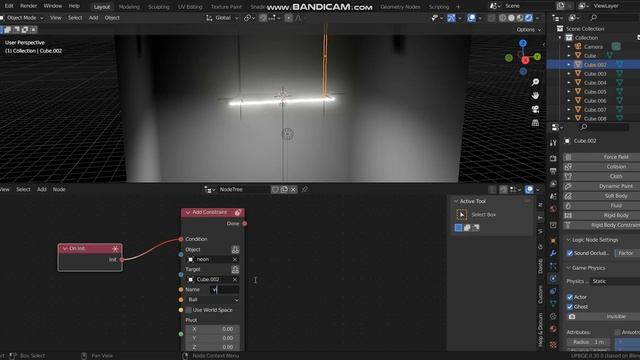
Task: Select rendered viewport shading mode
Action: pos(529,18)
